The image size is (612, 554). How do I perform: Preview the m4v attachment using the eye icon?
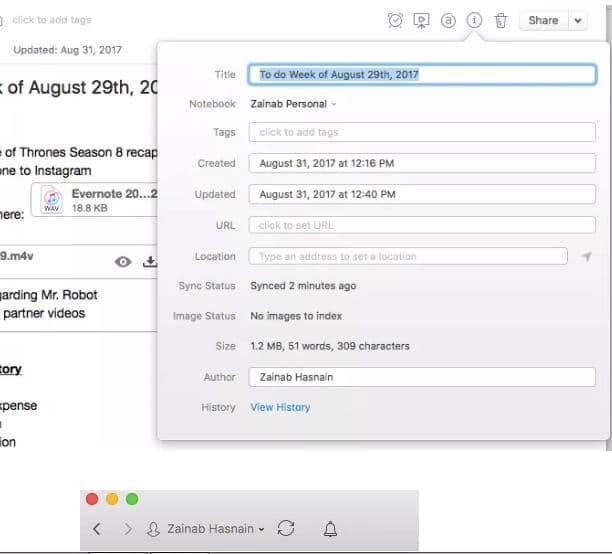click(x=123, y=262)
